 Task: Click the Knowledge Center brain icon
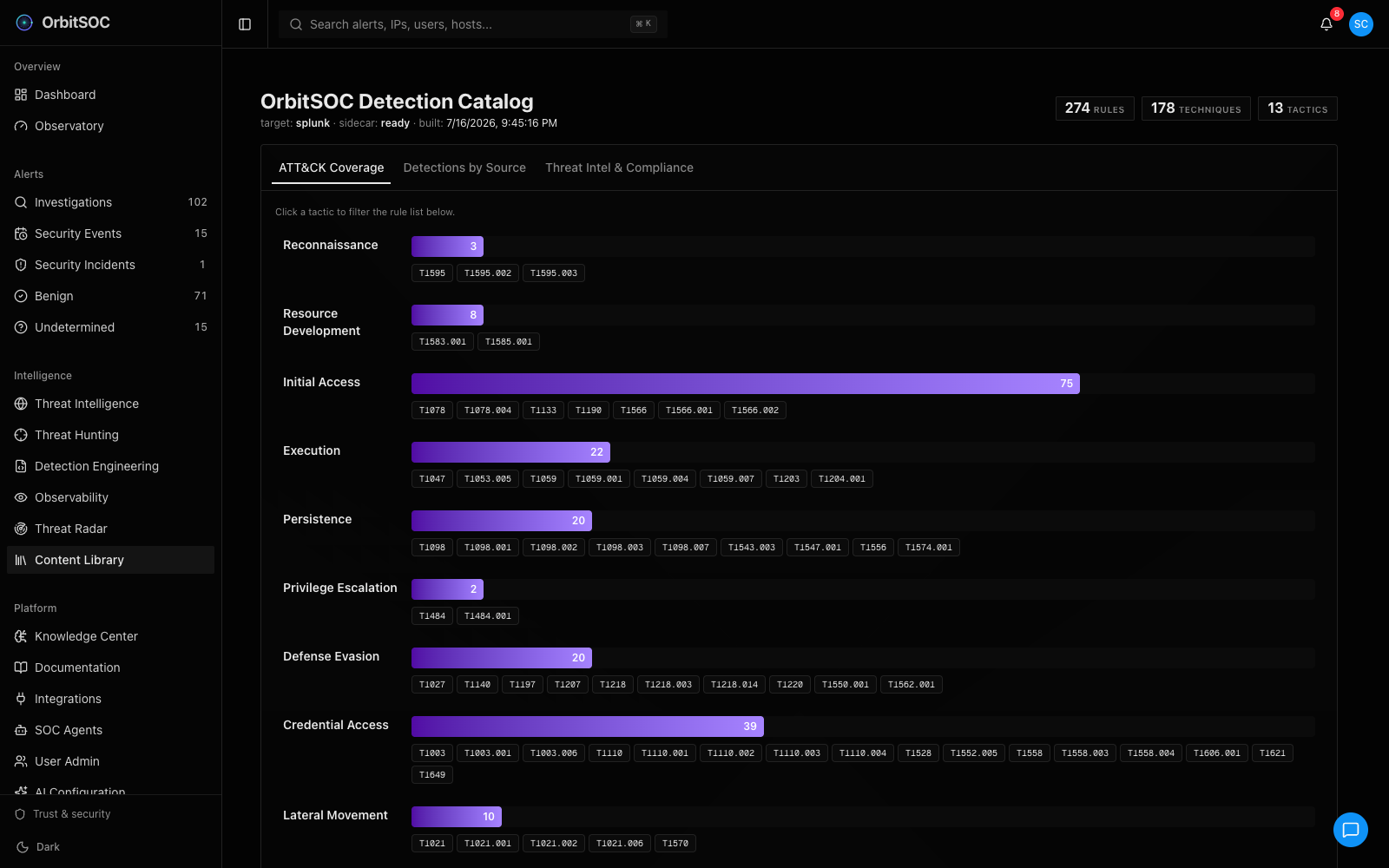pos(21,636)
